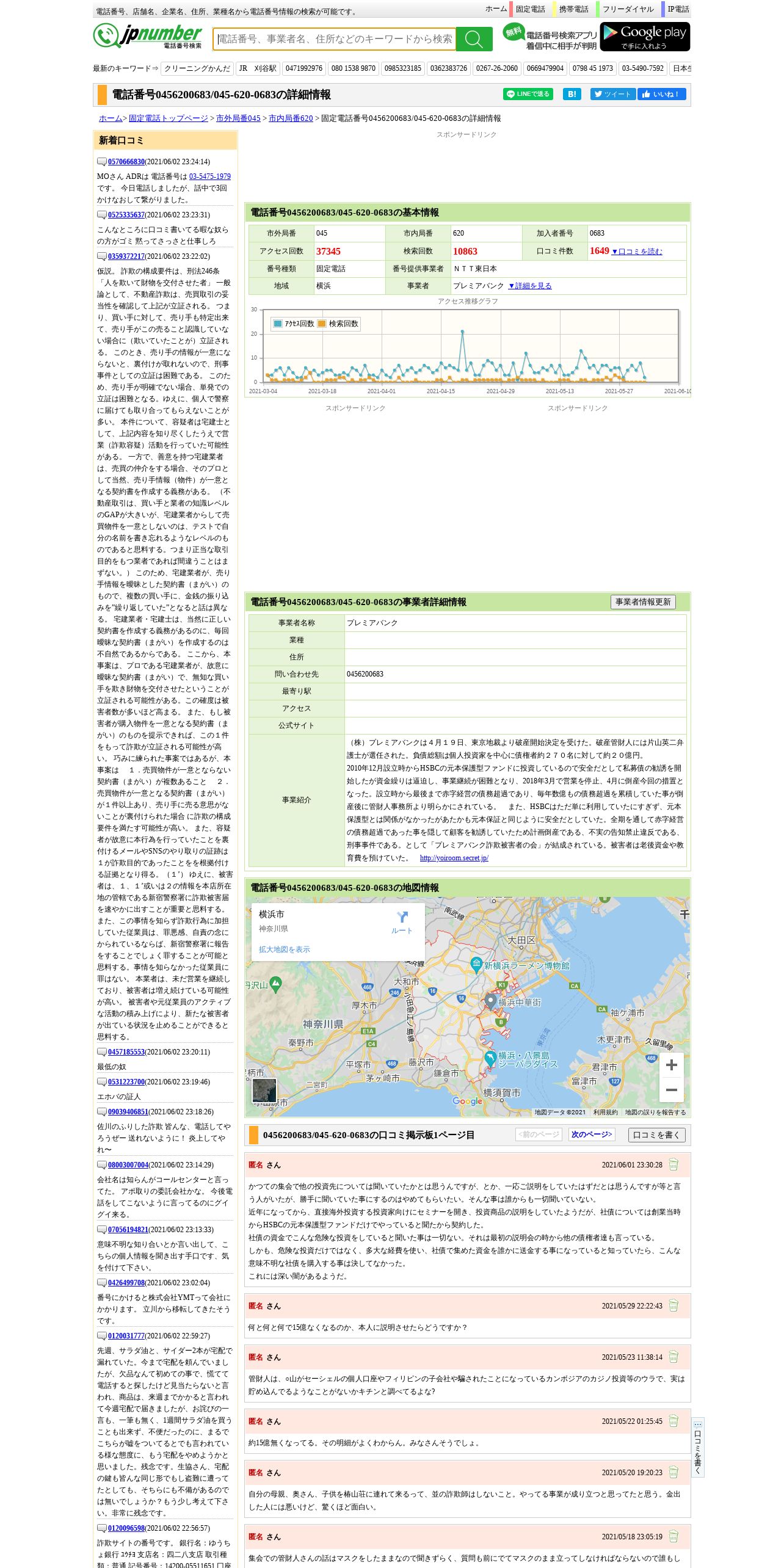Open 固定電話 navigation tab

tap(531, 9)
